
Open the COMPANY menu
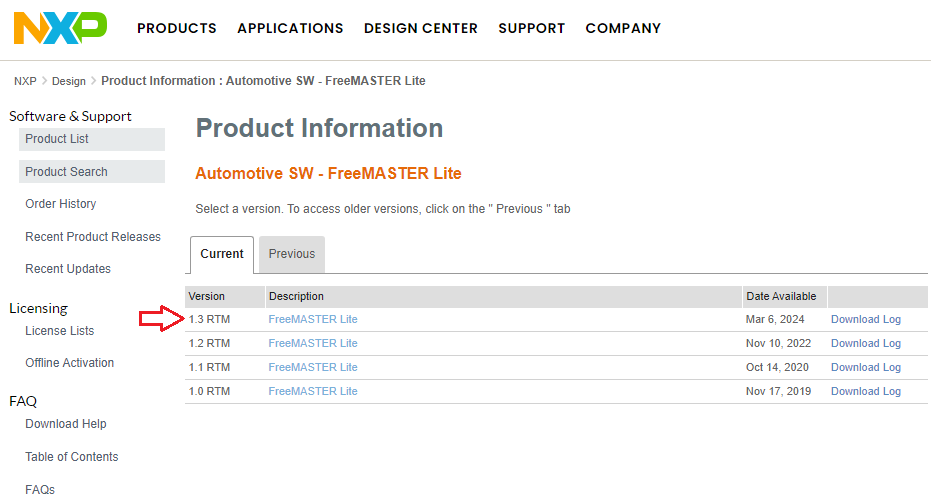(623, 28)
